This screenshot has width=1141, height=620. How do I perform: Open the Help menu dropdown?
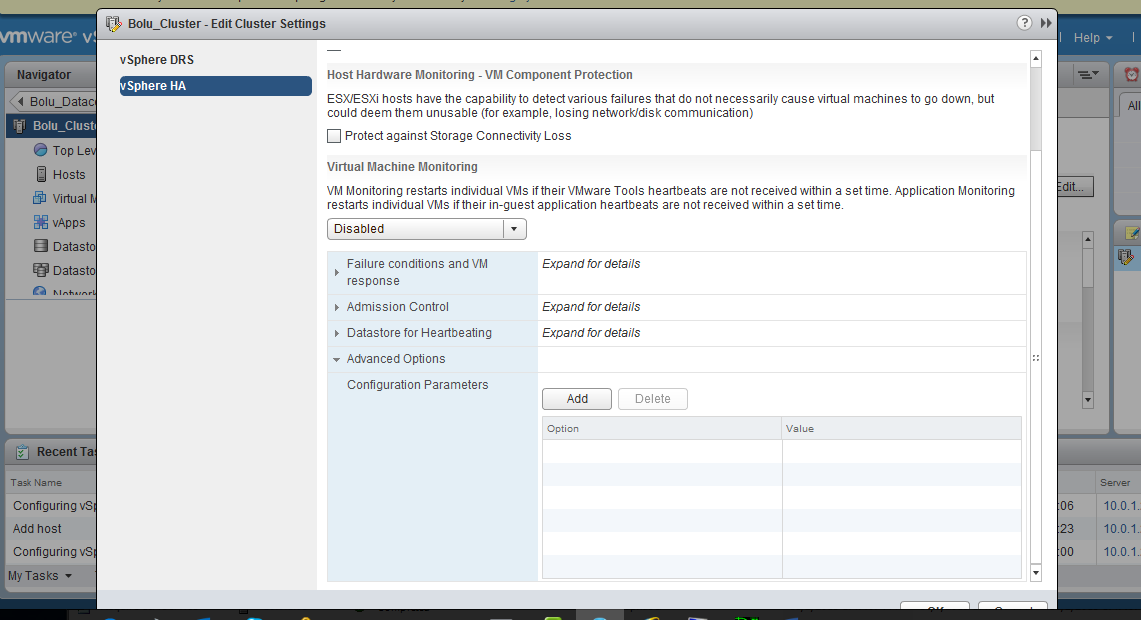[1093, 38]
